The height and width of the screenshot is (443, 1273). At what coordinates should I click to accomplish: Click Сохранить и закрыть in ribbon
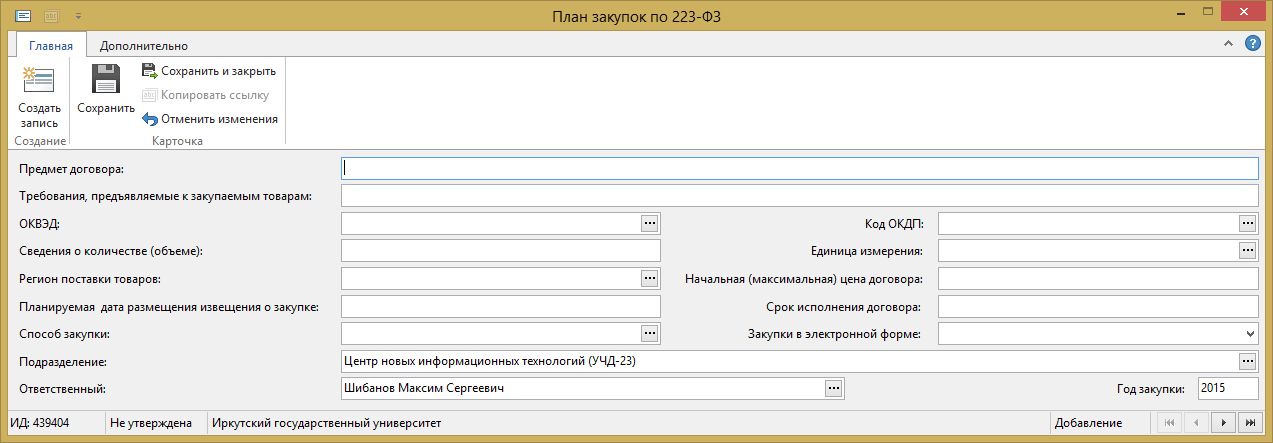pos(209,71)
